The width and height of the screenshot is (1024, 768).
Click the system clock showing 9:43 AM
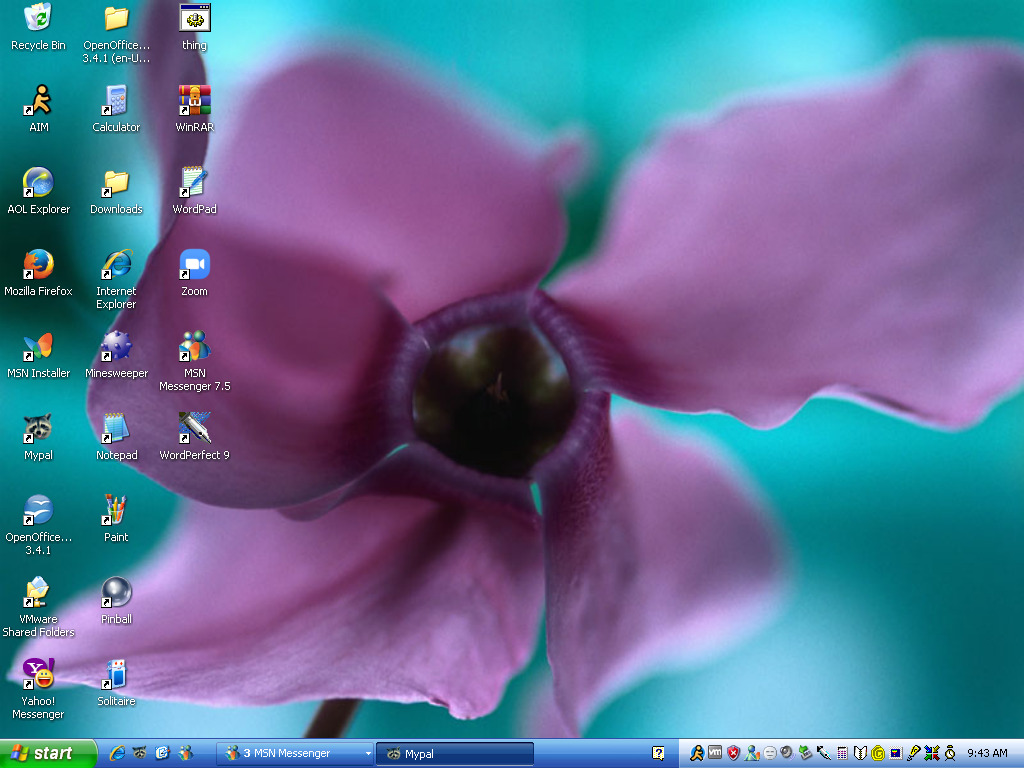coord(987,754)
